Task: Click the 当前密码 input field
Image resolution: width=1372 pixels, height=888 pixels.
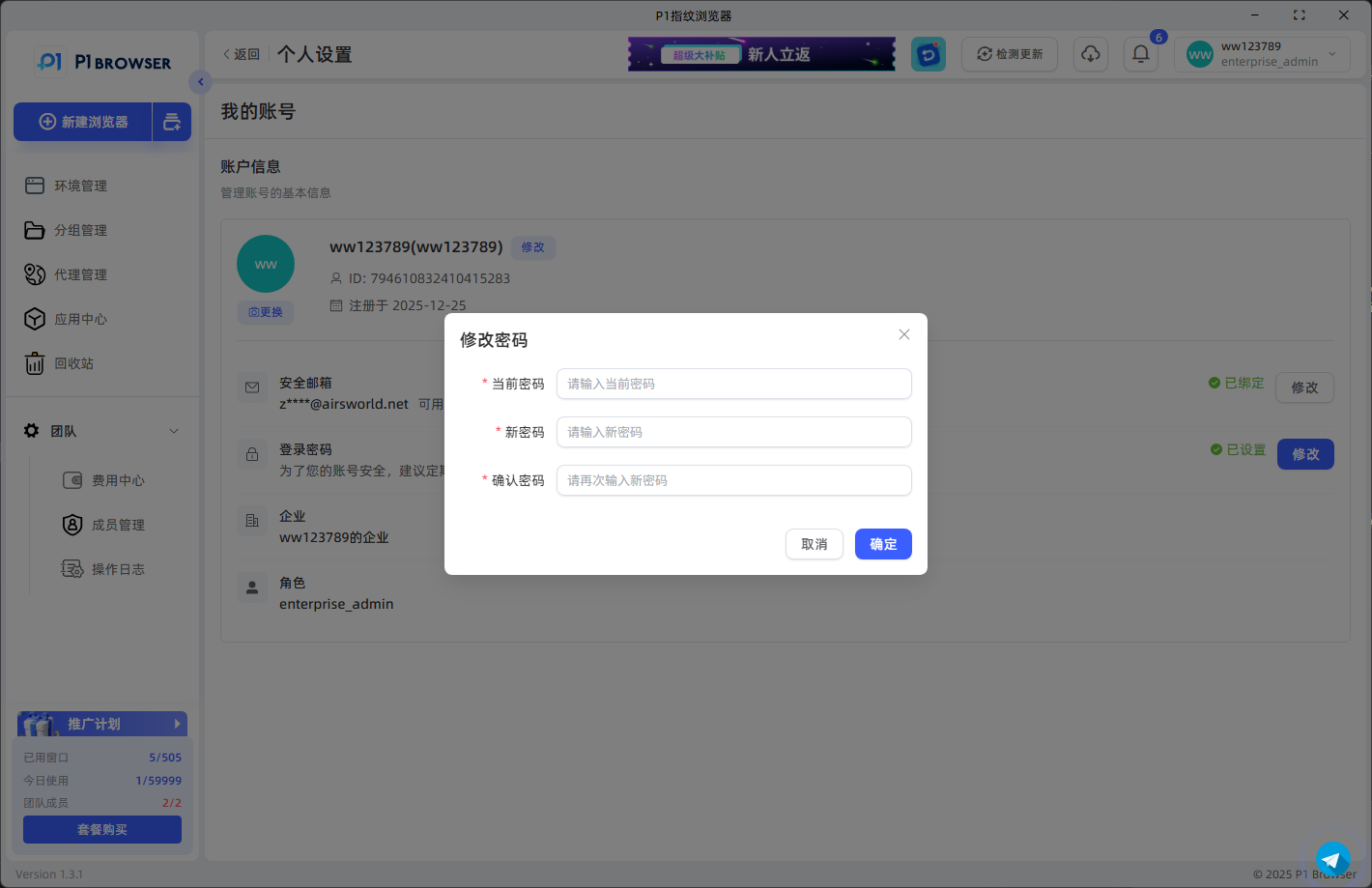Action: pos(733,384)
